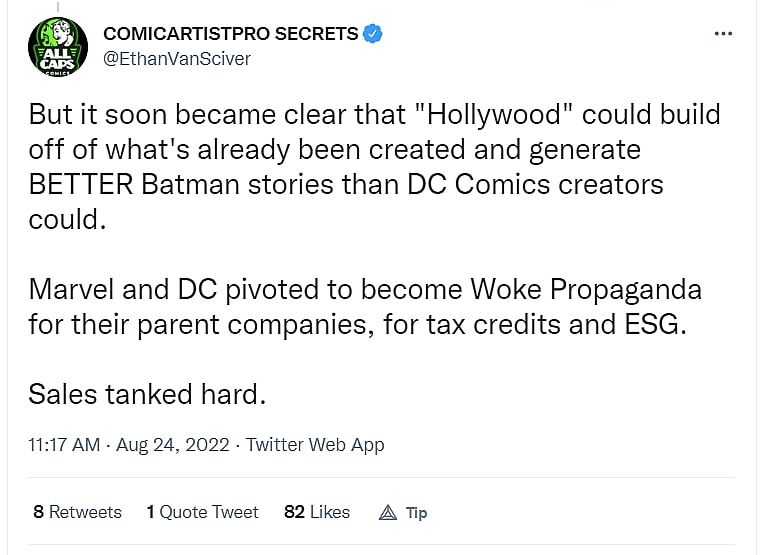Click the Tip label text

[416, 512]
